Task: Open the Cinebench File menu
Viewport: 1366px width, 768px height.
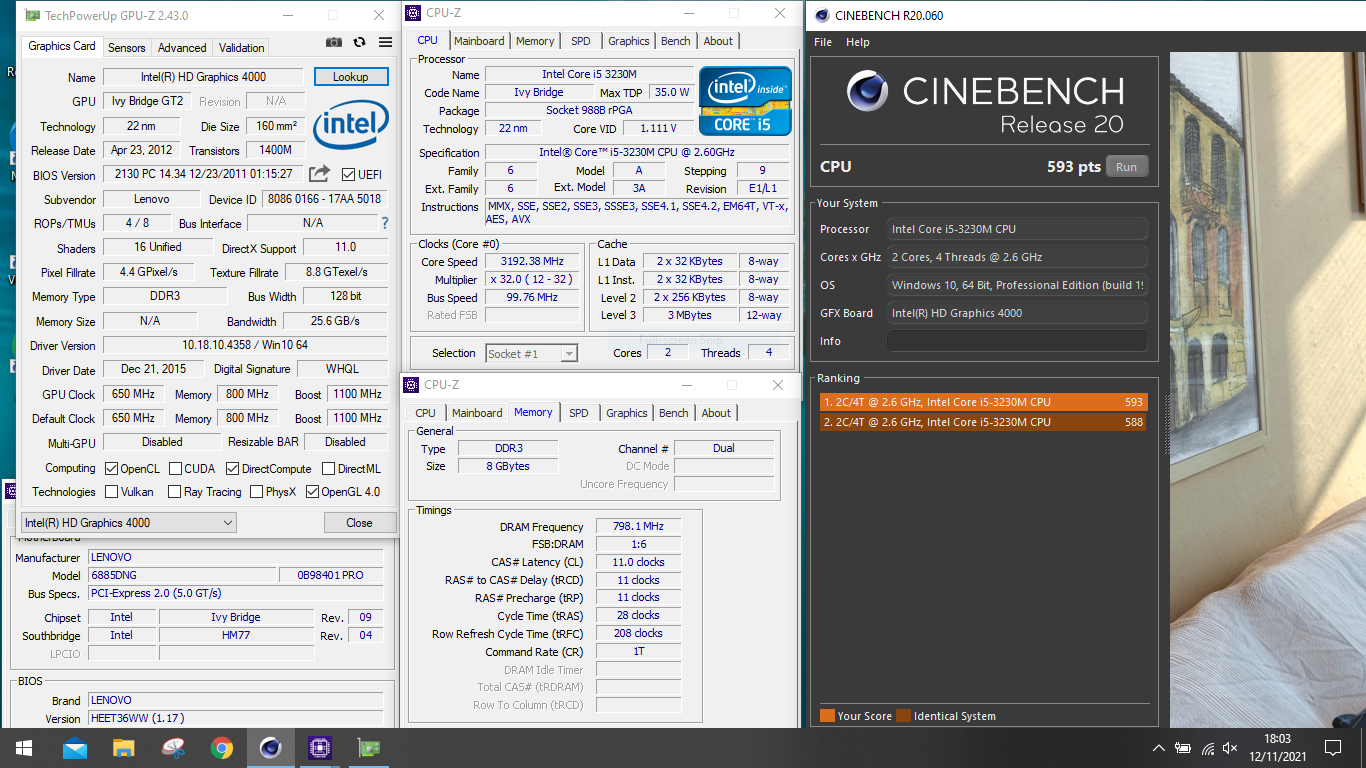Action: coord(823,42)
